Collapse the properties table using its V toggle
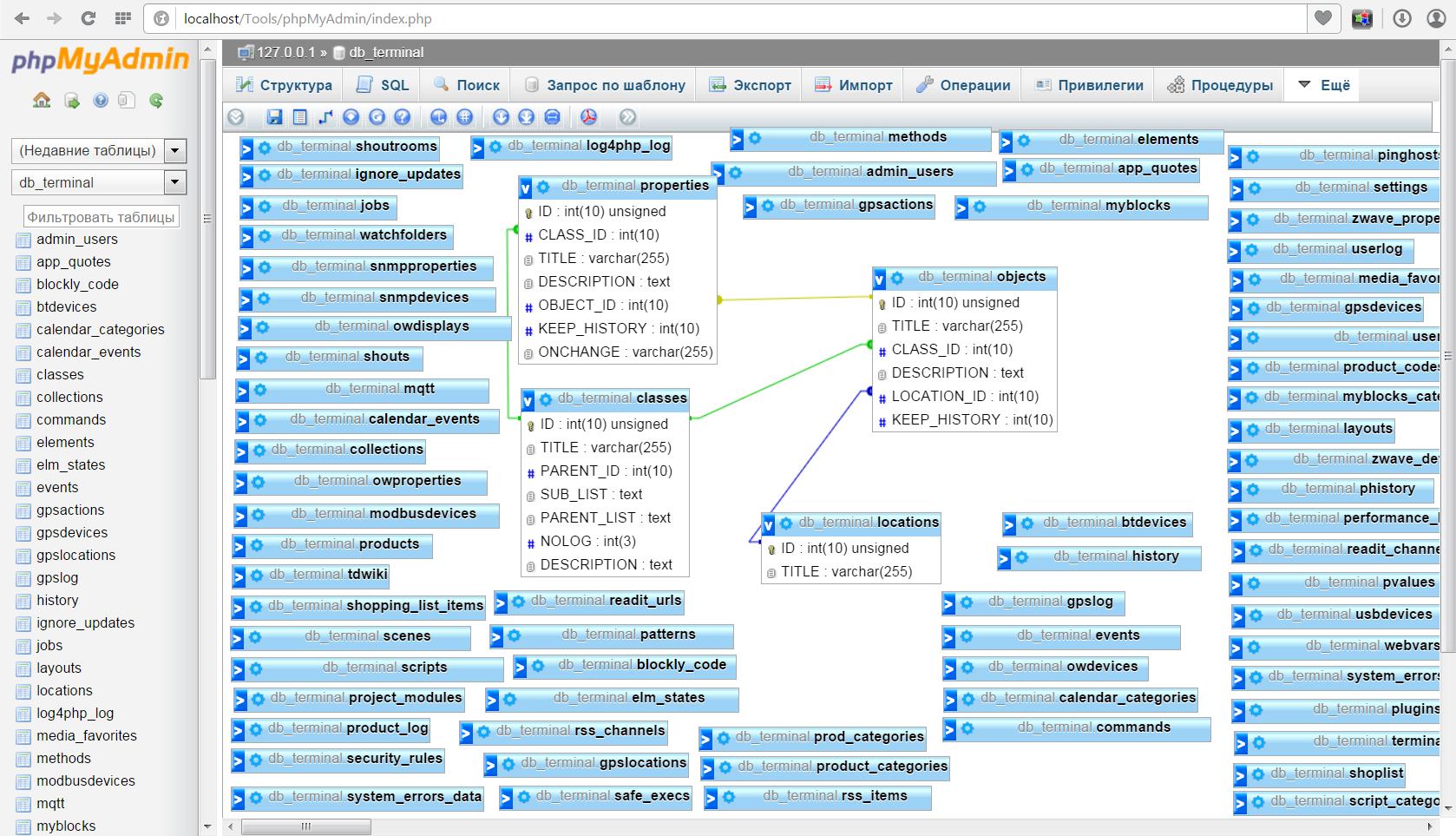Screen dimensions: 1456x836 coord(526,187)
